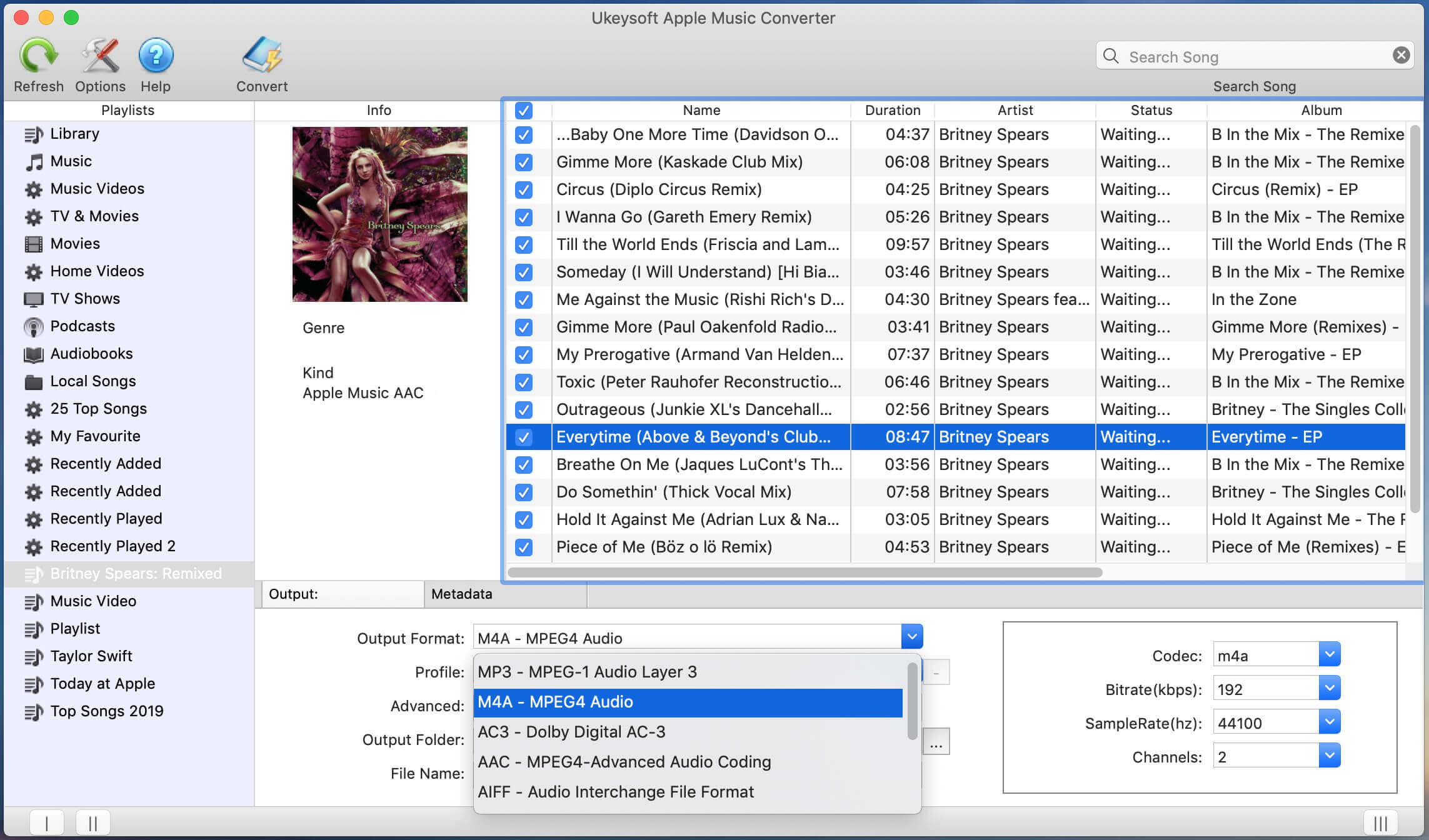Click the Britney Spears album art thumbnail

click(x=379, y=214)
